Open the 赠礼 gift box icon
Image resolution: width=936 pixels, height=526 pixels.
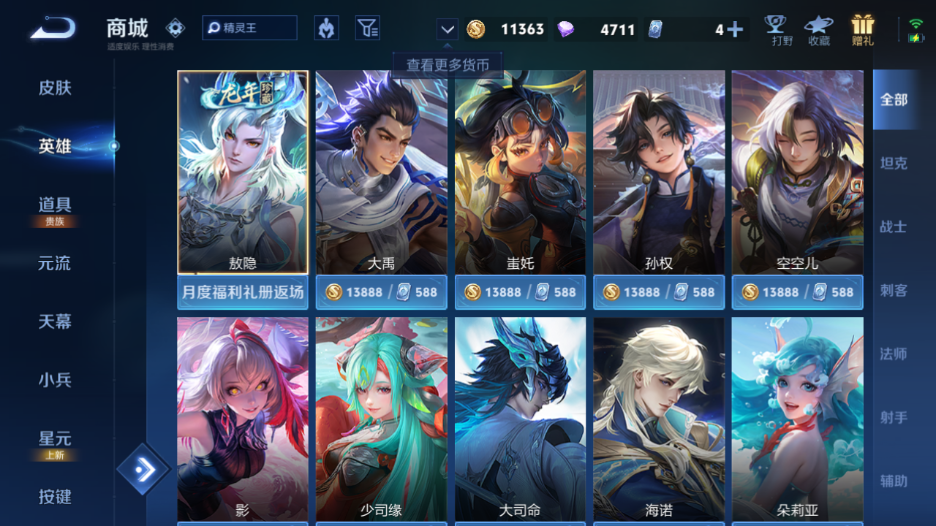pyautogui.click(x=863, y=30)
